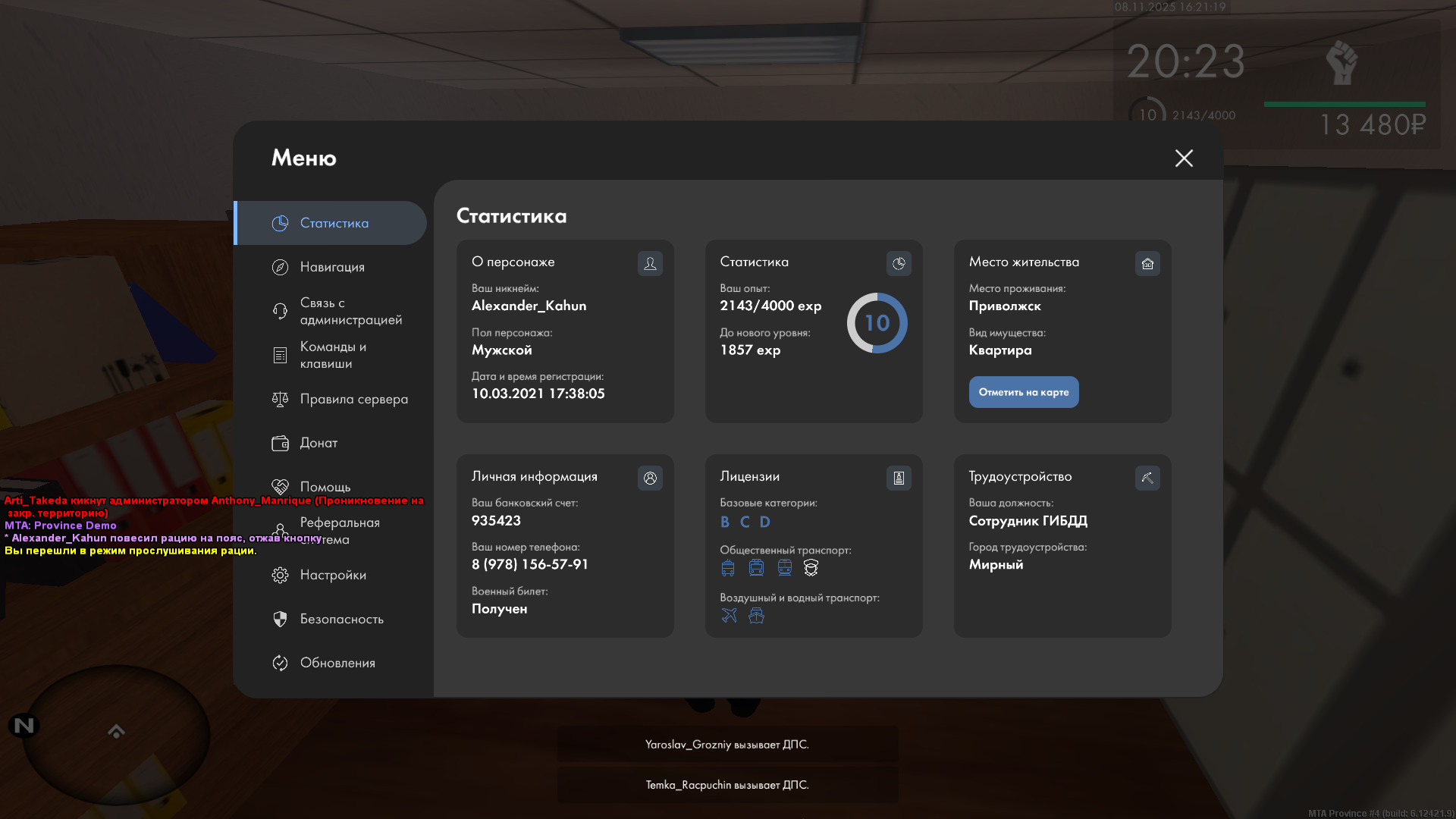
Task: Select Безопасность in the sidebar
Action: point(341,619)
